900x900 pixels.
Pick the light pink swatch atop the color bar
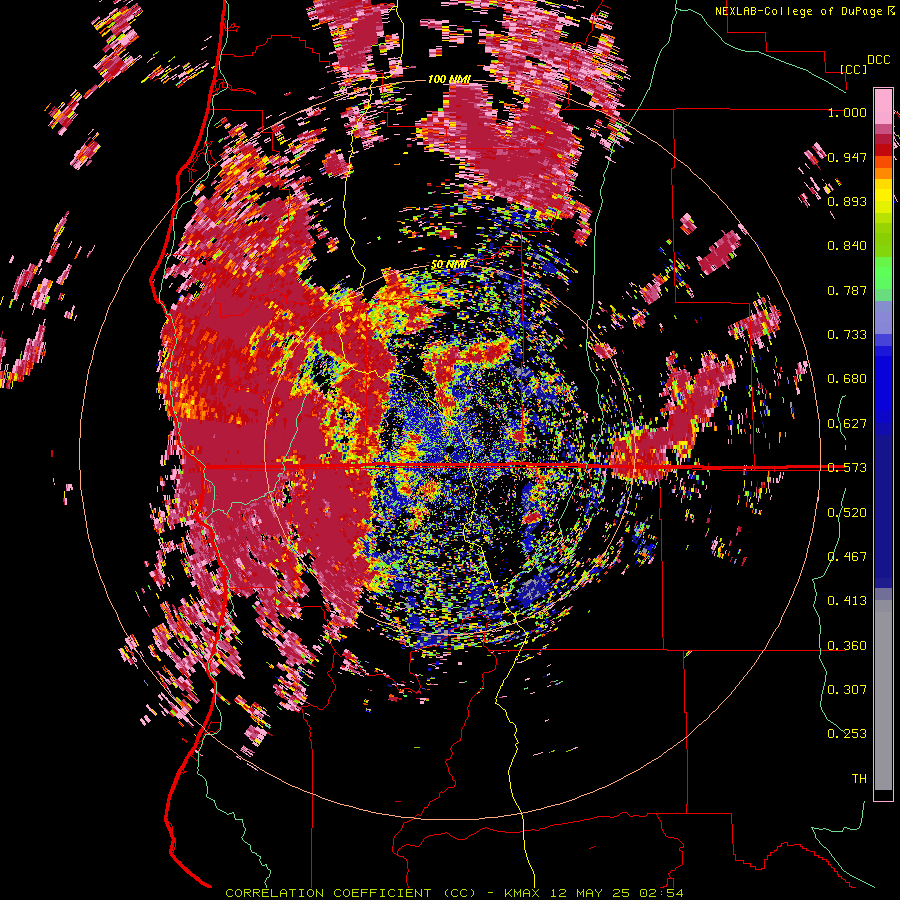(883, 106)
